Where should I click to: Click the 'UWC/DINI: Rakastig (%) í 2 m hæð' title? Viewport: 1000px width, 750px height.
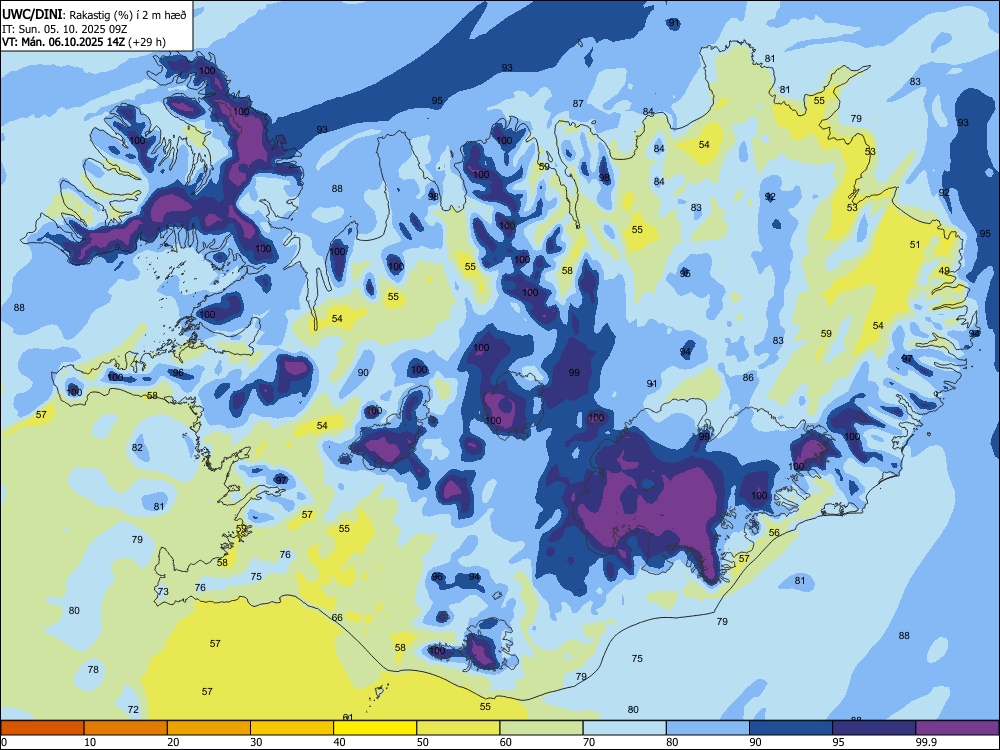(x=94, y=15)
